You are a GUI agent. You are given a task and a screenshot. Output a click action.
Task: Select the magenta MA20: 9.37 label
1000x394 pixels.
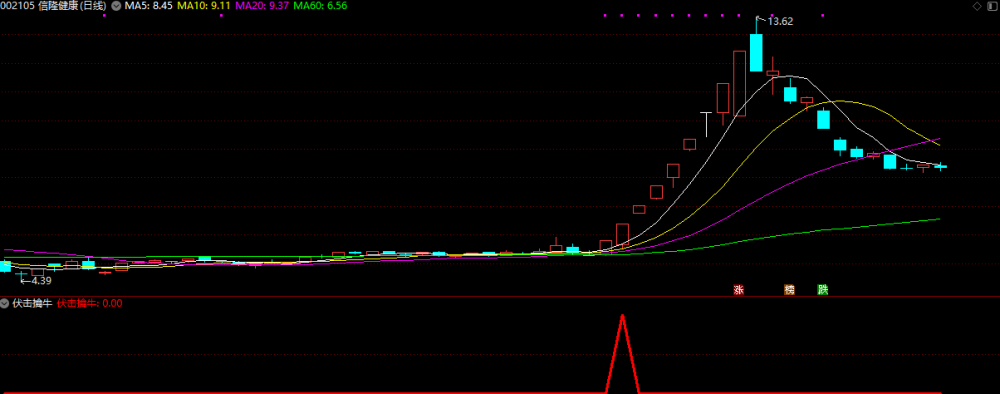pyautogui.click(x=262, y=6)
